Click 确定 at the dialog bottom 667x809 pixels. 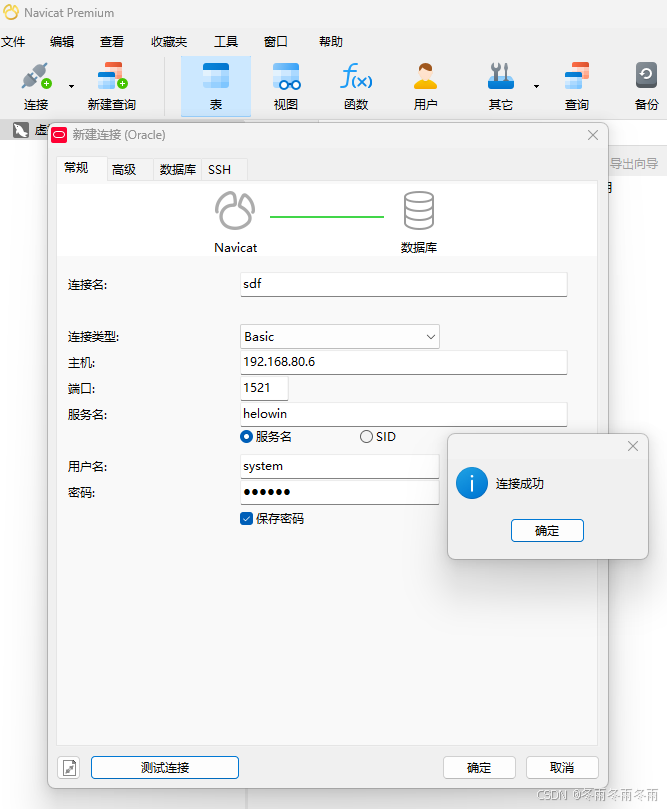pyautogui.click(x=479, y=768)
